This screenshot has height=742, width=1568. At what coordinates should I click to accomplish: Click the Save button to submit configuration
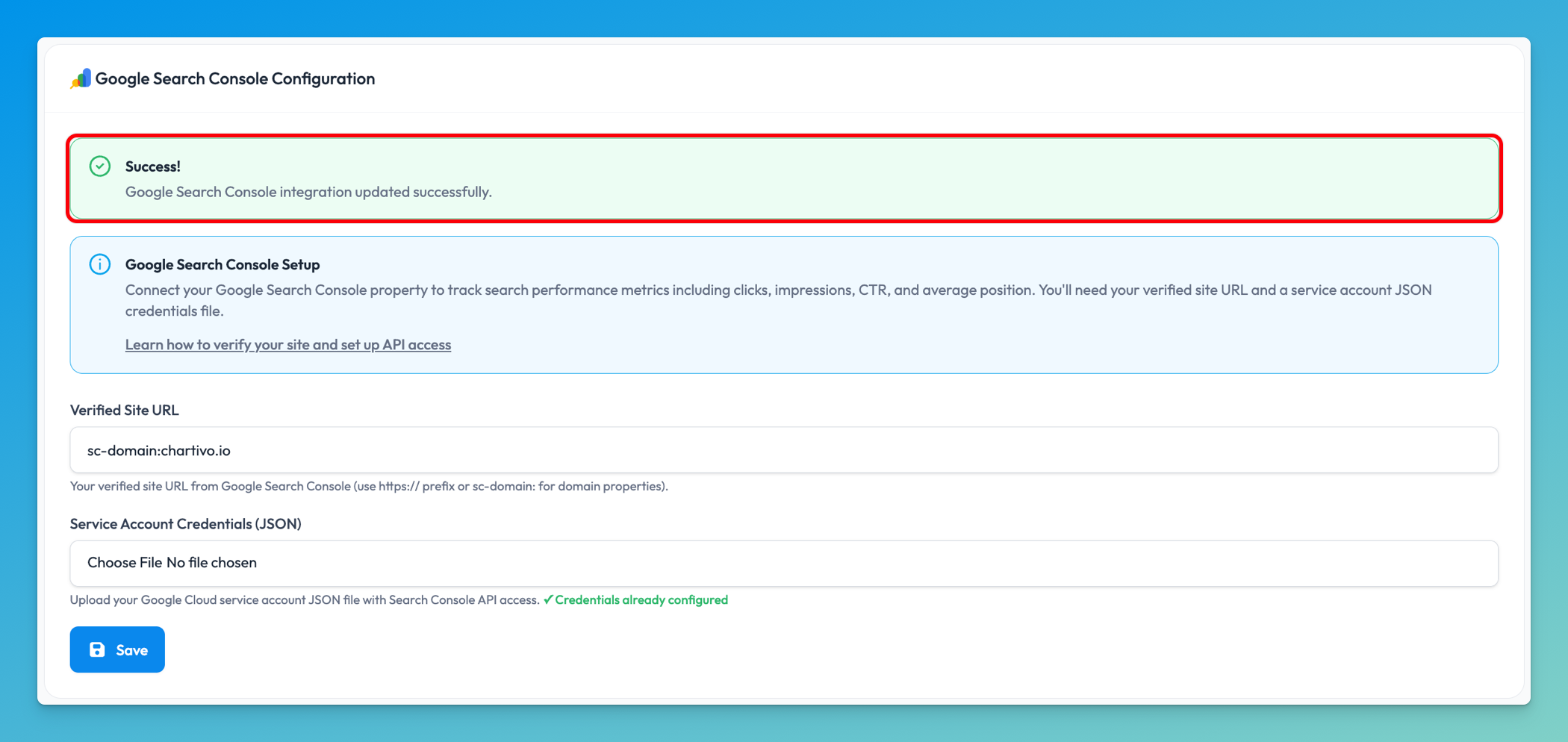point(117,649)
